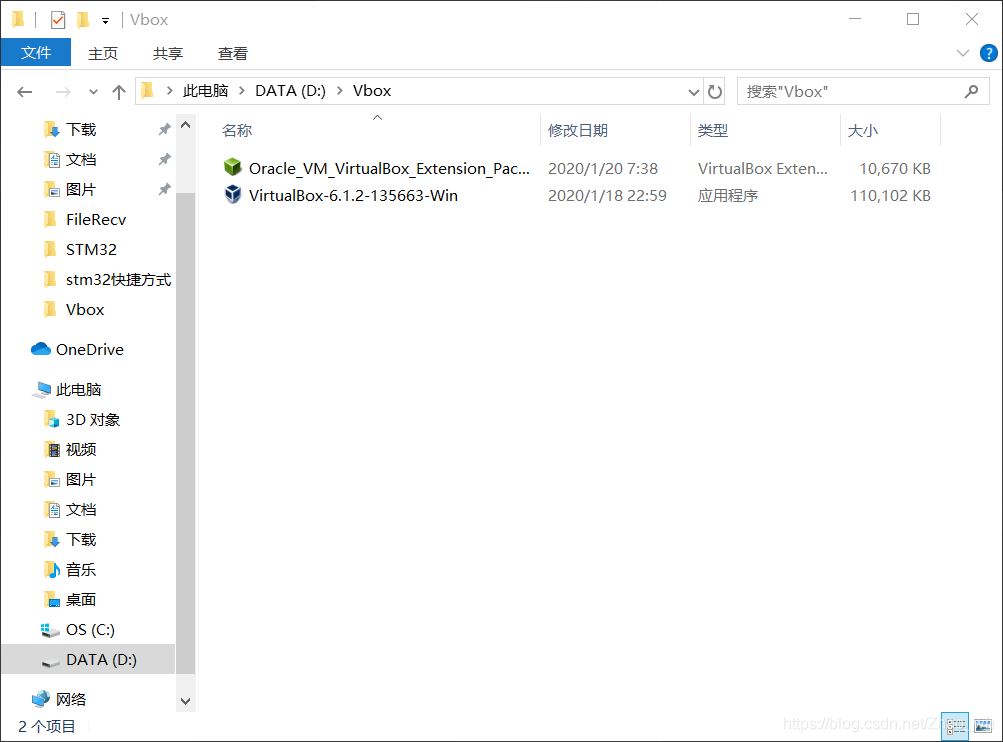Unpin 下载 using its pin icon

164,129
